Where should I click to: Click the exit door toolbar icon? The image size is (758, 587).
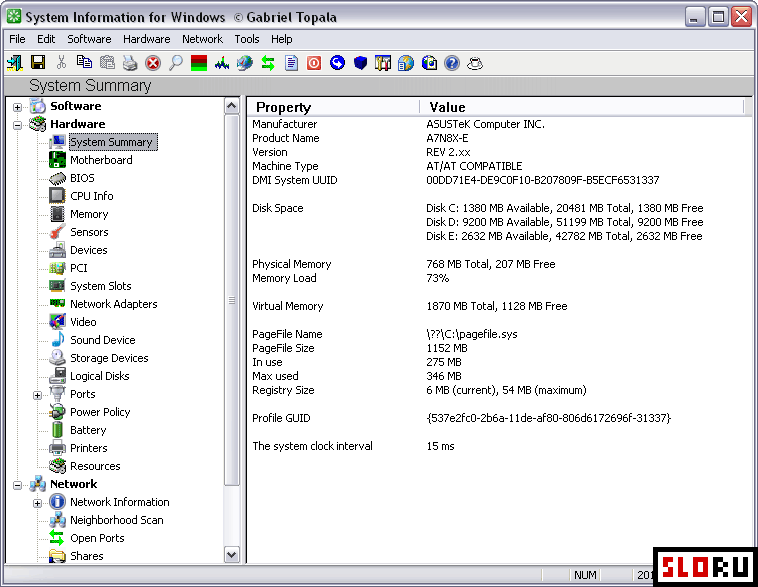[x=15, y=63]
